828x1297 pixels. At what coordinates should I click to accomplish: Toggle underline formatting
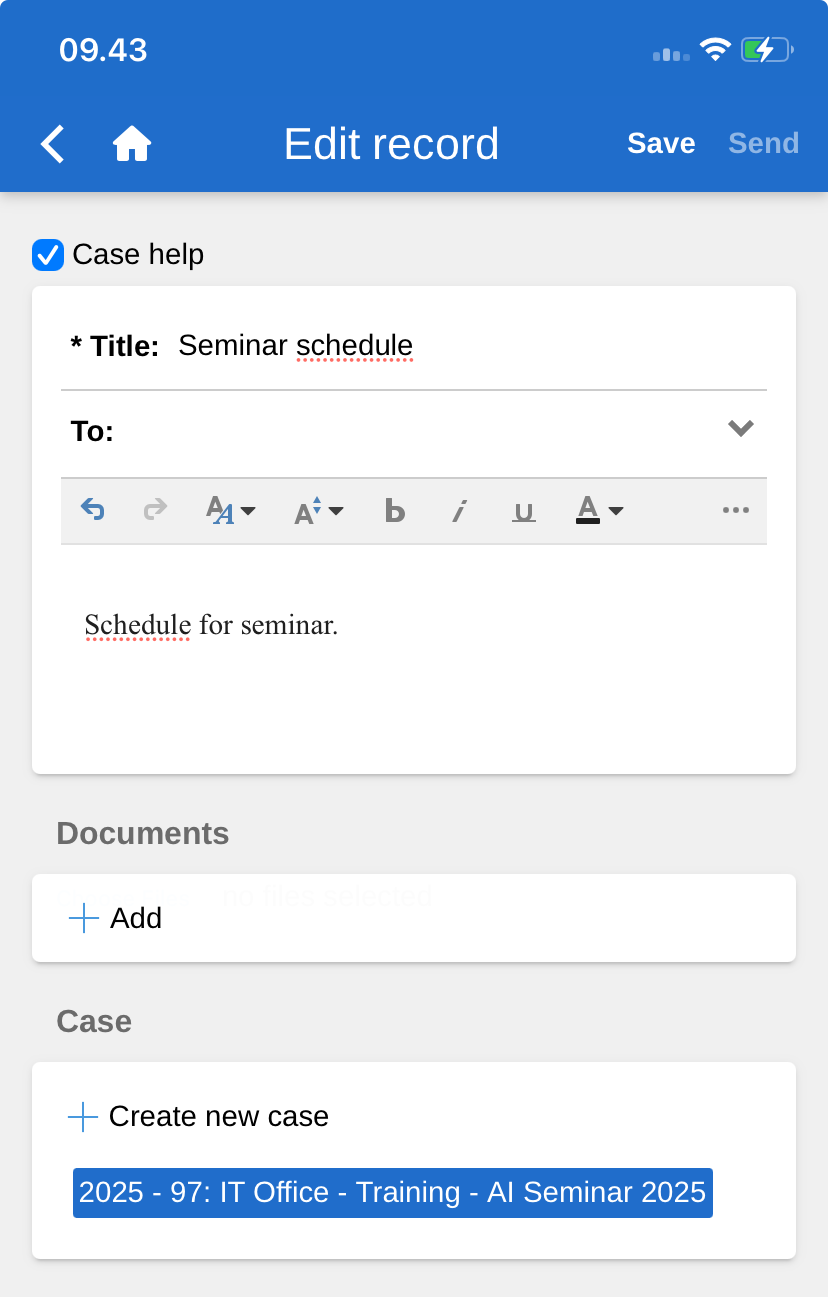tap(523, 511)
